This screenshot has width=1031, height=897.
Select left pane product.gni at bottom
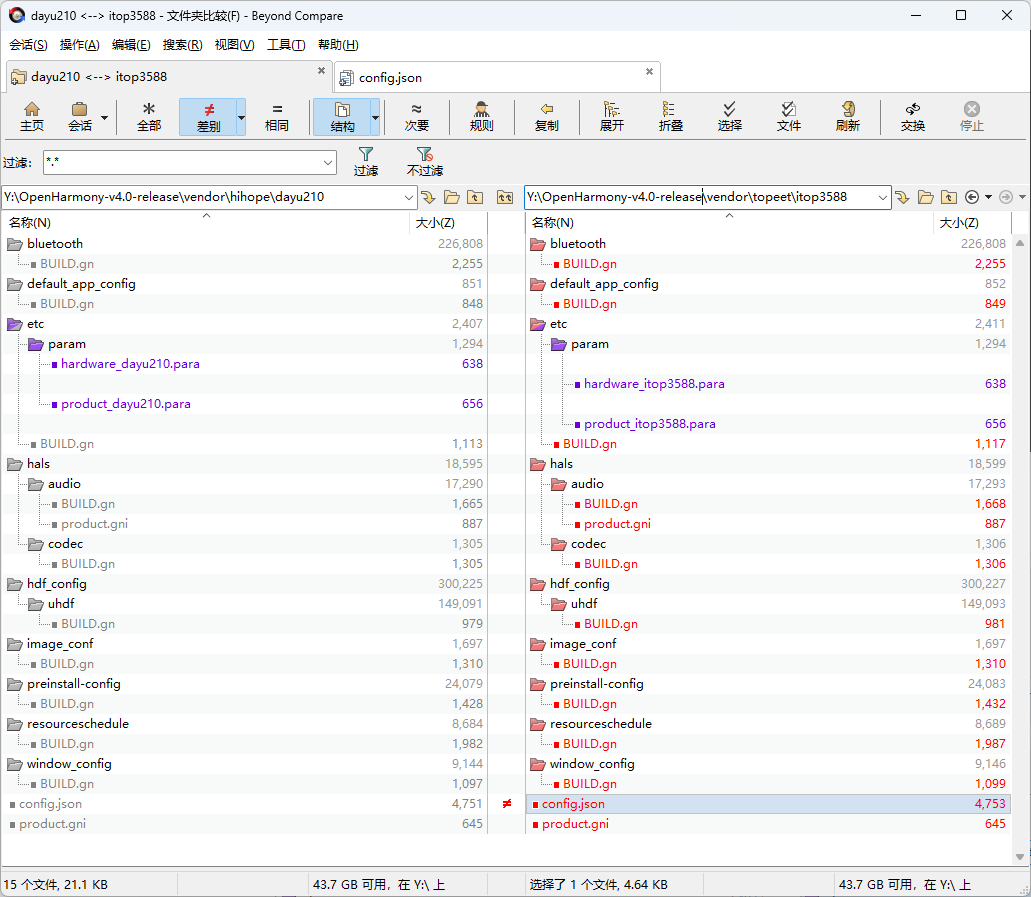pos(52,823)
